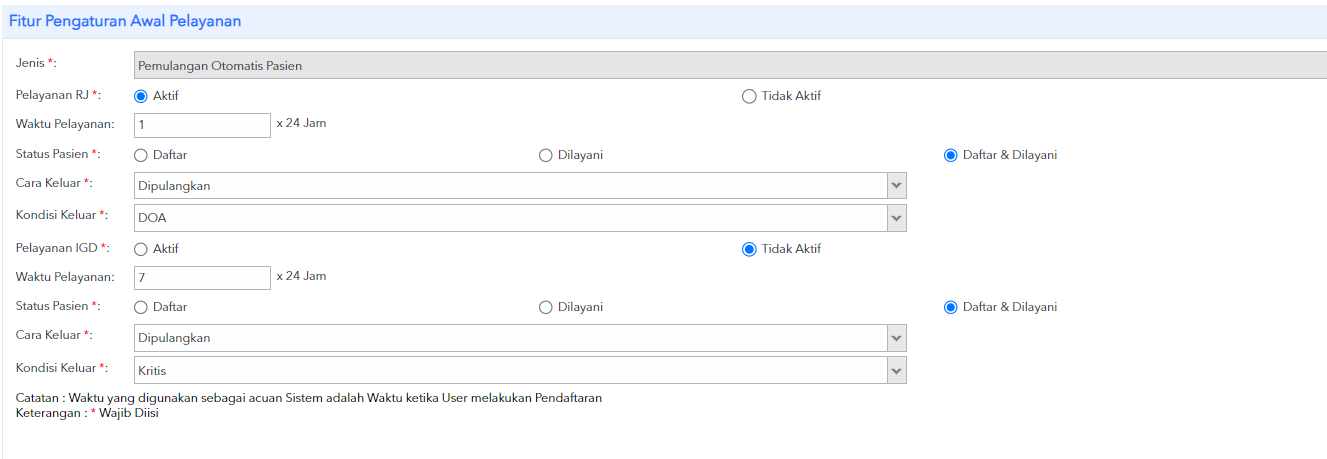Viewport: 1327px width, 459px height.
Task: Open Kondisi Keluar Kritis dropdown arrow
Action: pyautogui.click(x=896, y=370)
